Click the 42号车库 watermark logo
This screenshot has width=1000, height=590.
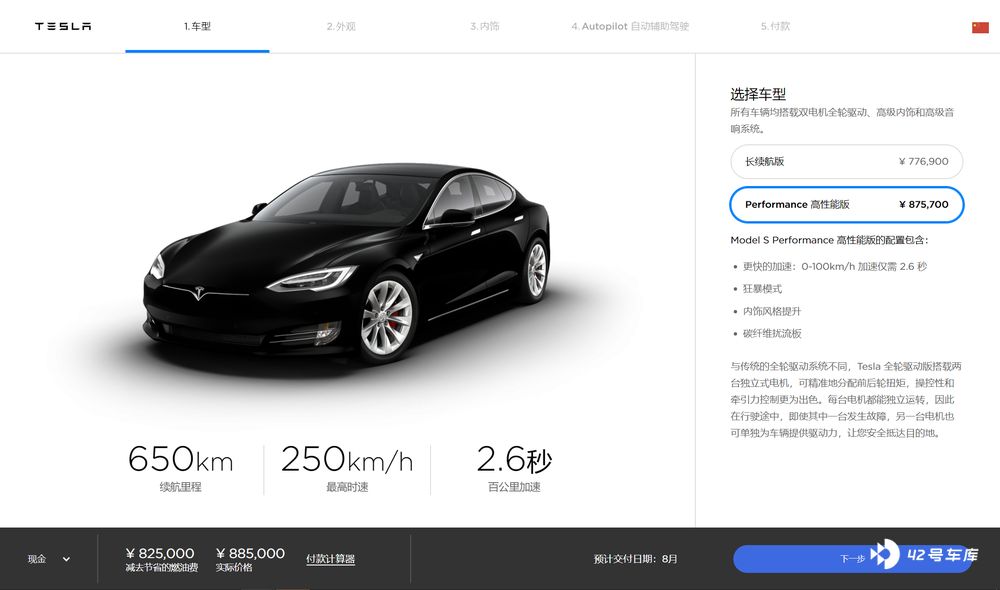(925, 554)
